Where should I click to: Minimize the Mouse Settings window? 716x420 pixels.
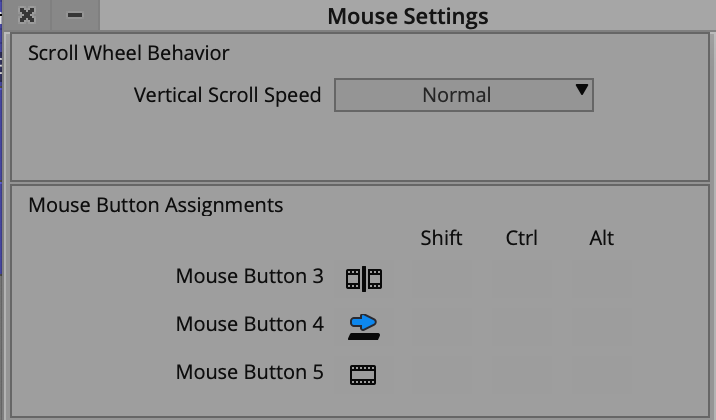75,15
